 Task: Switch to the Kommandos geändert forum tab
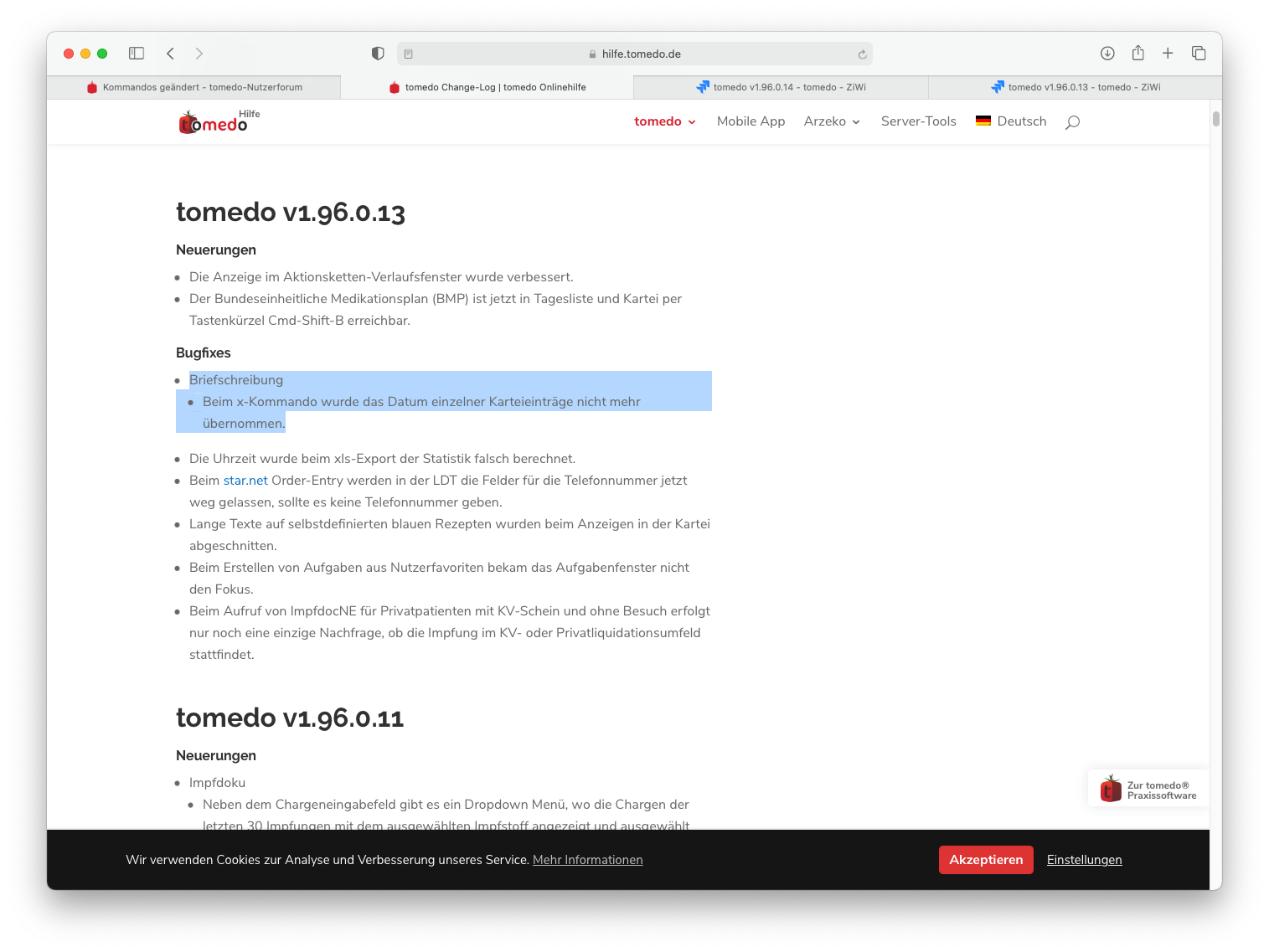coord(194,87)
